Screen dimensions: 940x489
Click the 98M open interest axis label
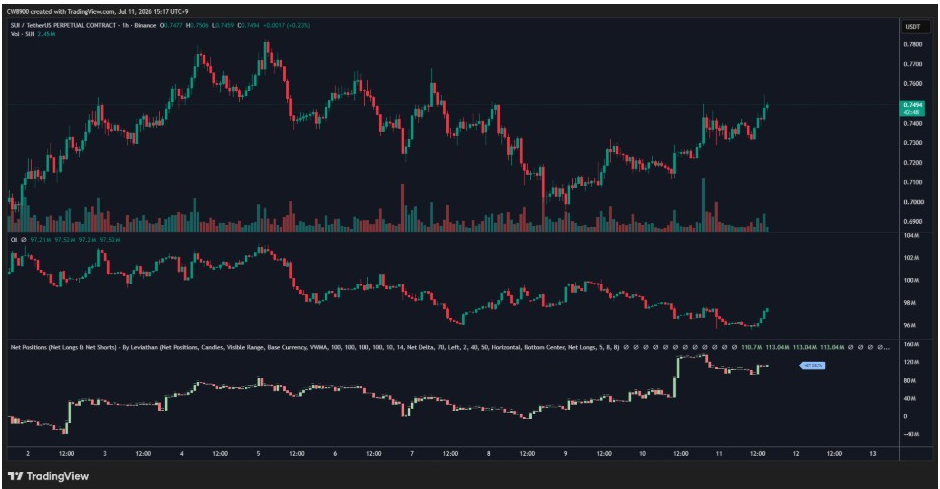coord(910,303)
